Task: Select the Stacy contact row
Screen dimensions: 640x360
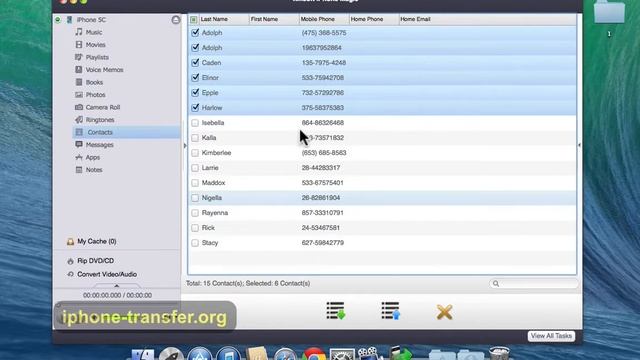Action: (382, 243)
